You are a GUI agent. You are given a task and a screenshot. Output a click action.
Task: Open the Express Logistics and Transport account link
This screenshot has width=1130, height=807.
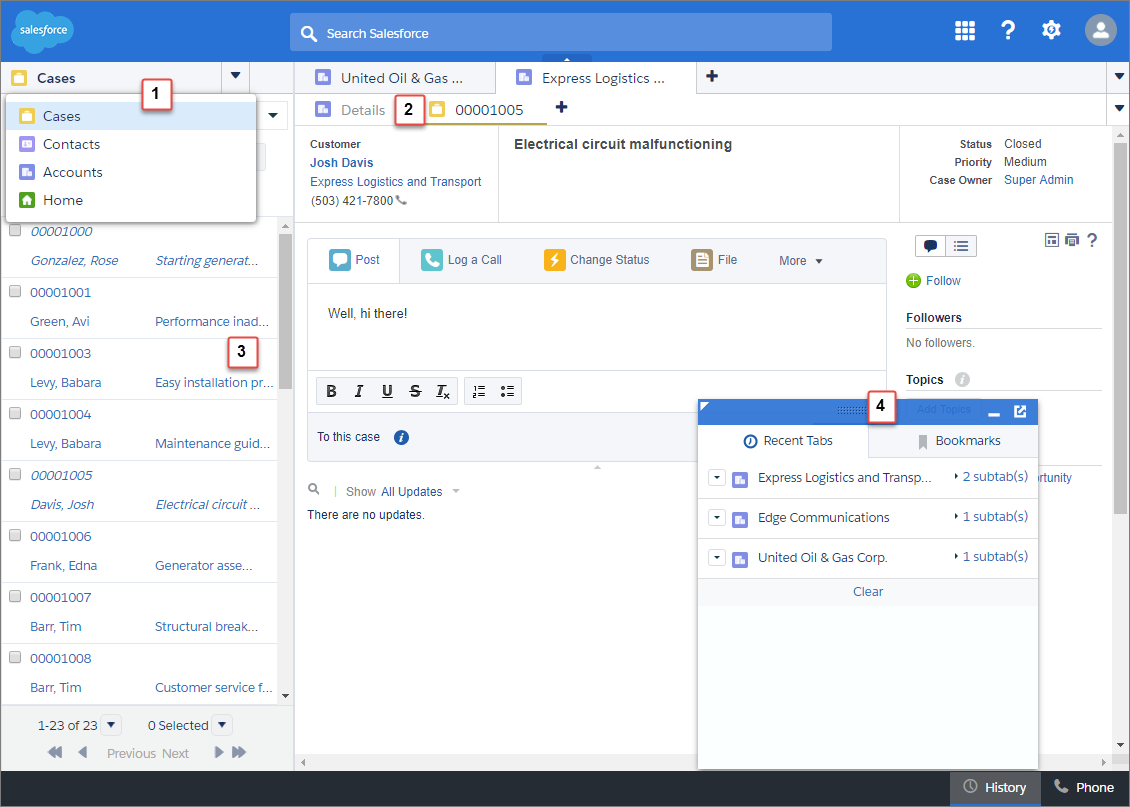click(x=396, y=182)
